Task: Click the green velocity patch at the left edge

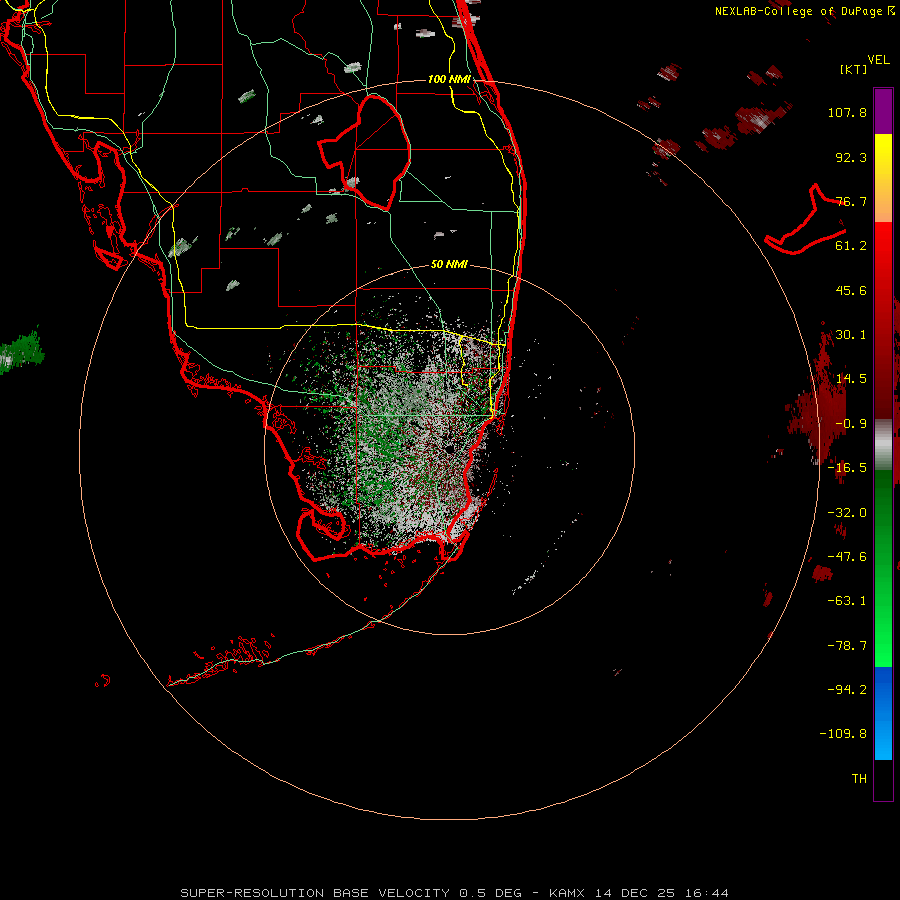Action: coord(22,351)
